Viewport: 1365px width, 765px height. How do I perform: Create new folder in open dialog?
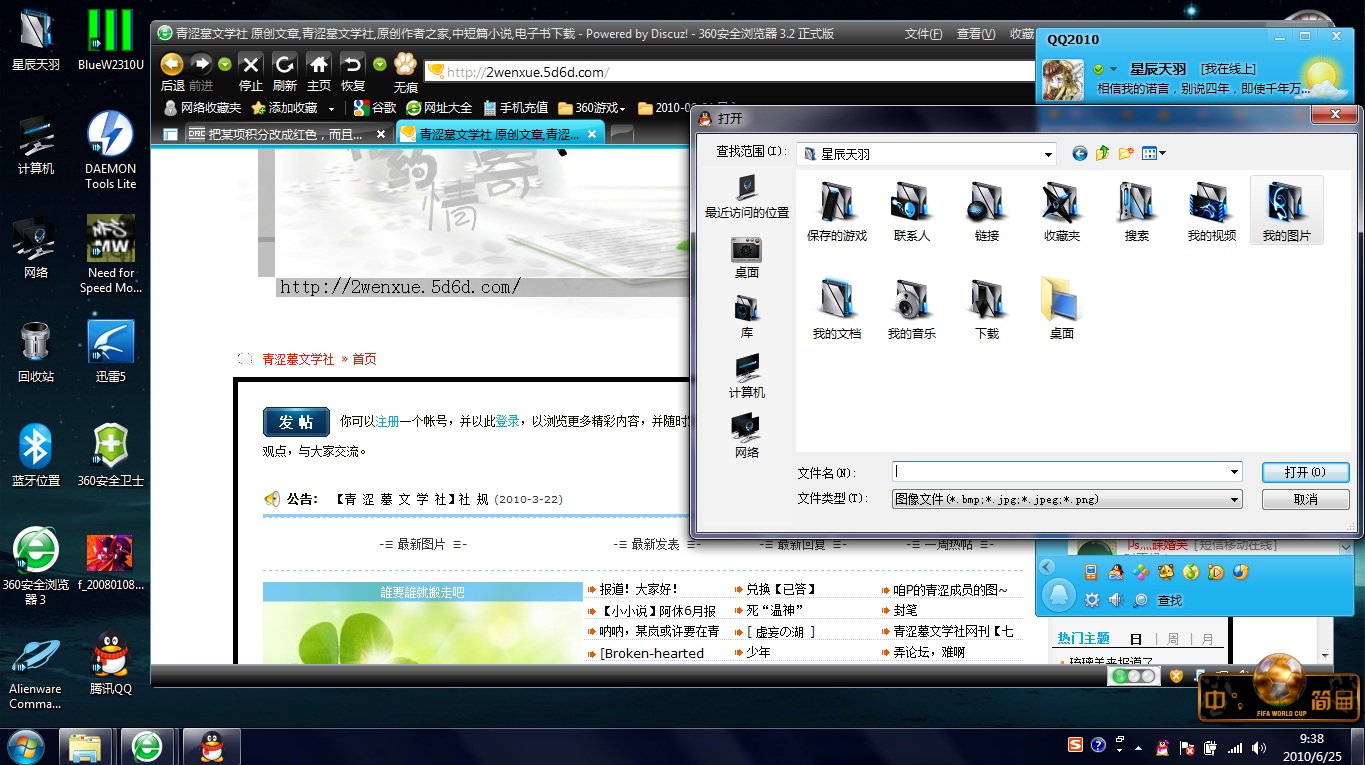(1126, 154)
